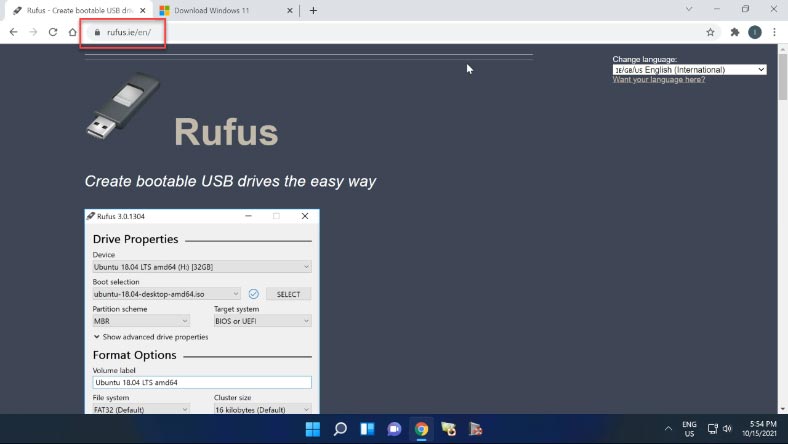Open the Partition scheme MBR dropdown
The height and width of the screenshot is (444, 788).
(141, 321)
